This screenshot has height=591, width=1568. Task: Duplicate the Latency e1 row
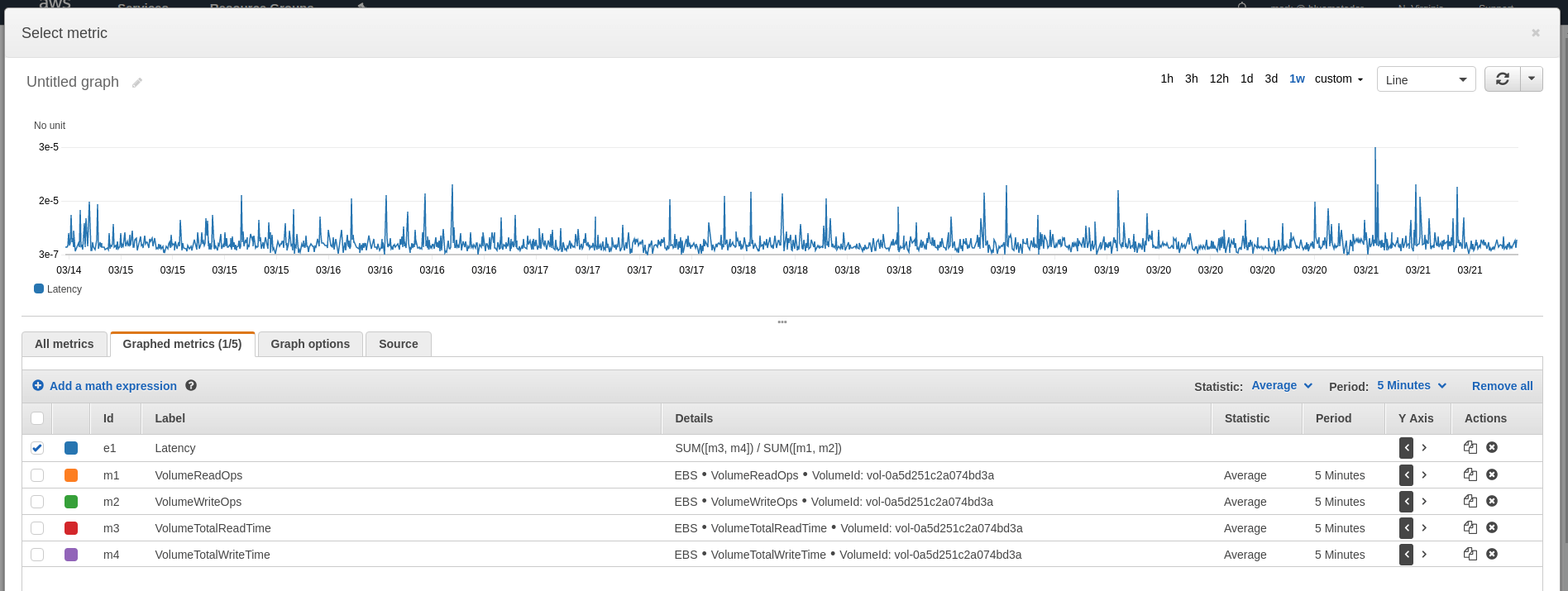1470,448
